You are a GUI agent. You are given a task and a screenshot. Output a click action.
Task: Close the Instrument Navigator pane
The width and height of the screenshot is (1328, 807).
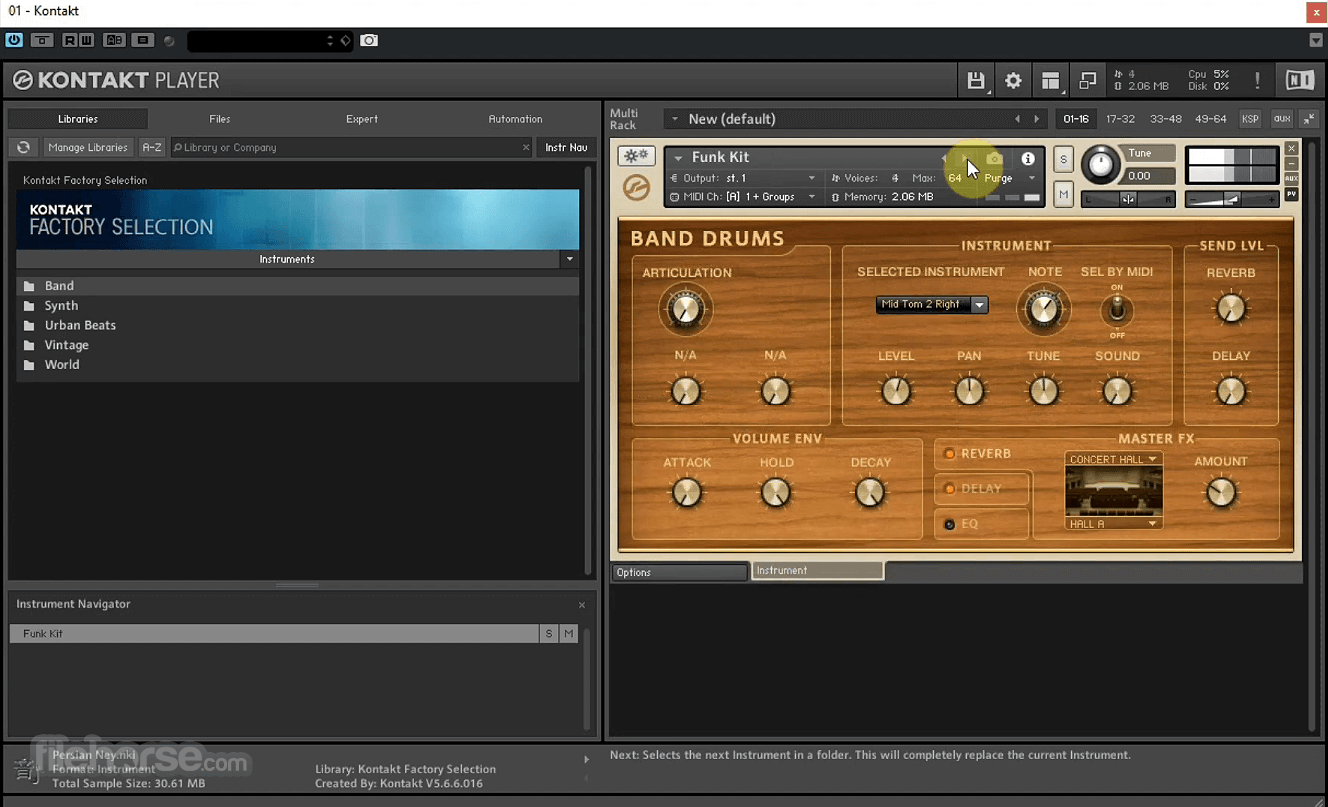click(x=582, y=605)
